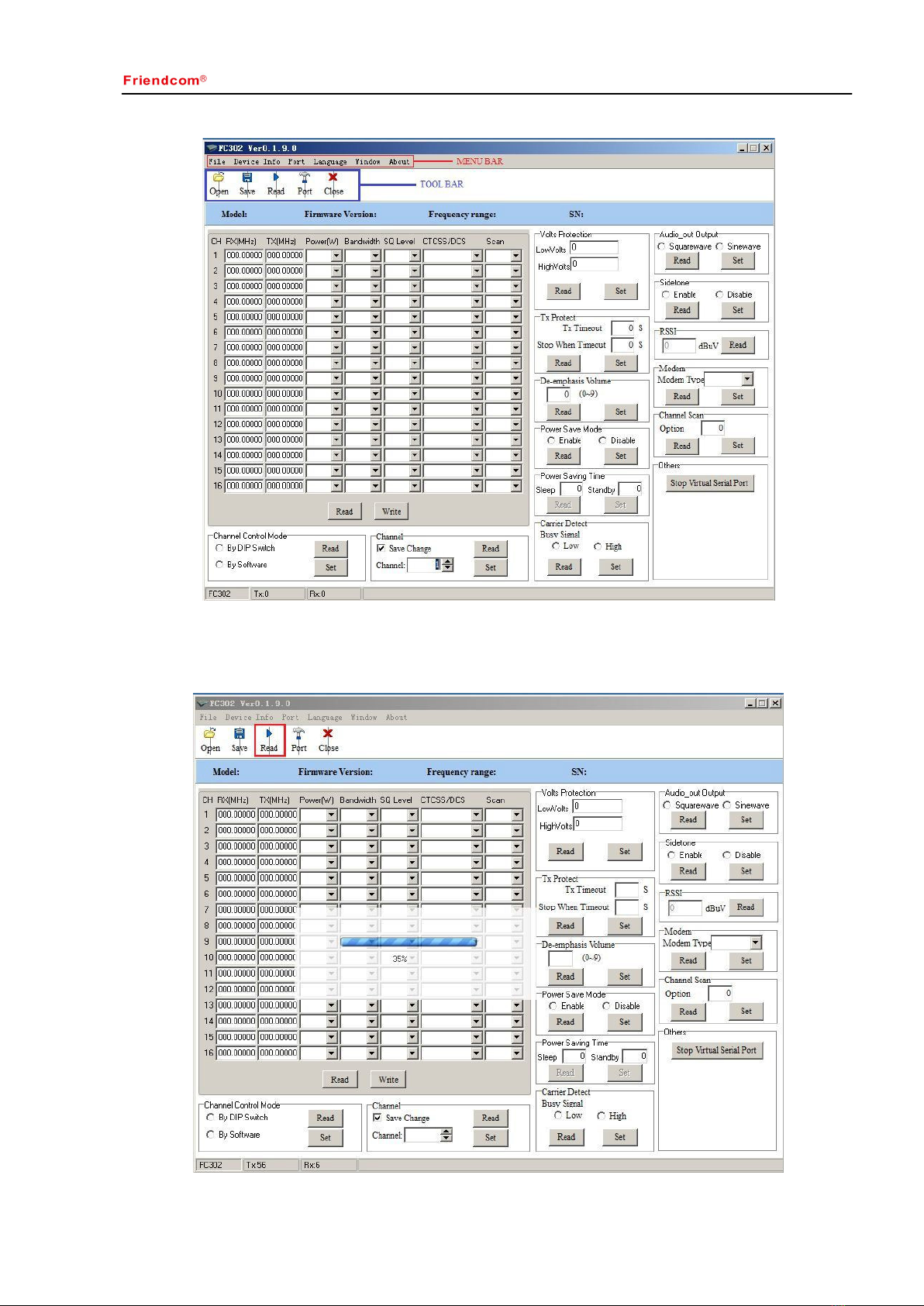Expand the Modem Type dropdown in the lower window
This screenshot has width=924, height=1306.
(x=756, y=943)
